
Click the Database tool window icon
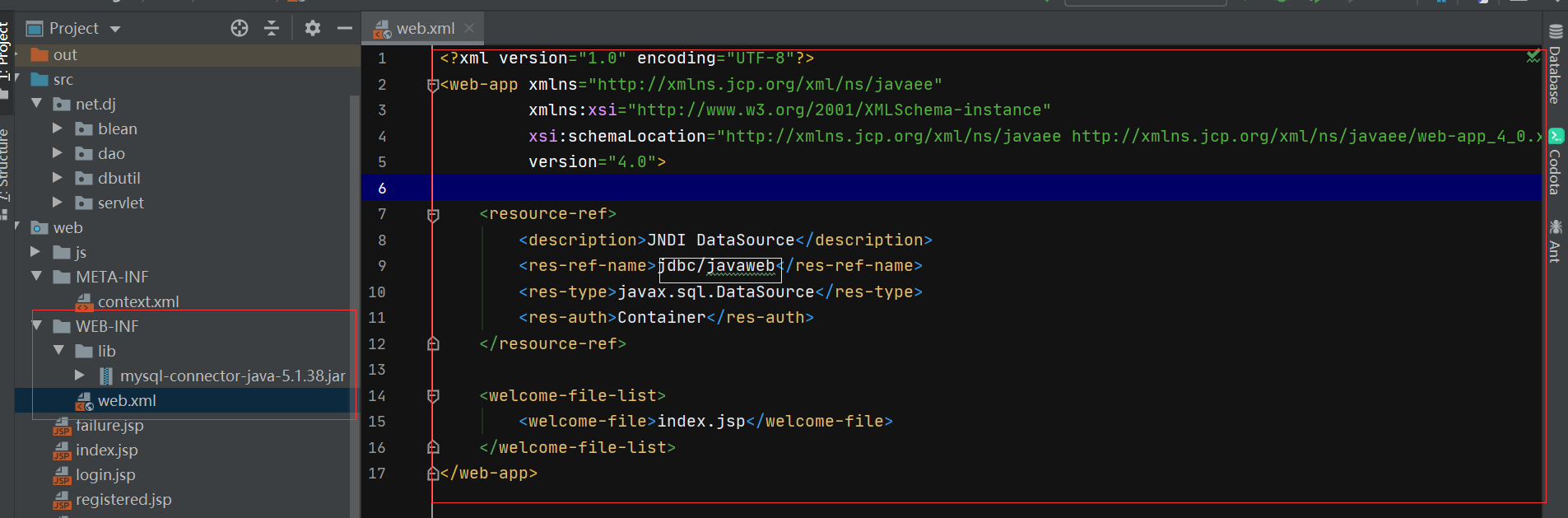click(1555, 32)
